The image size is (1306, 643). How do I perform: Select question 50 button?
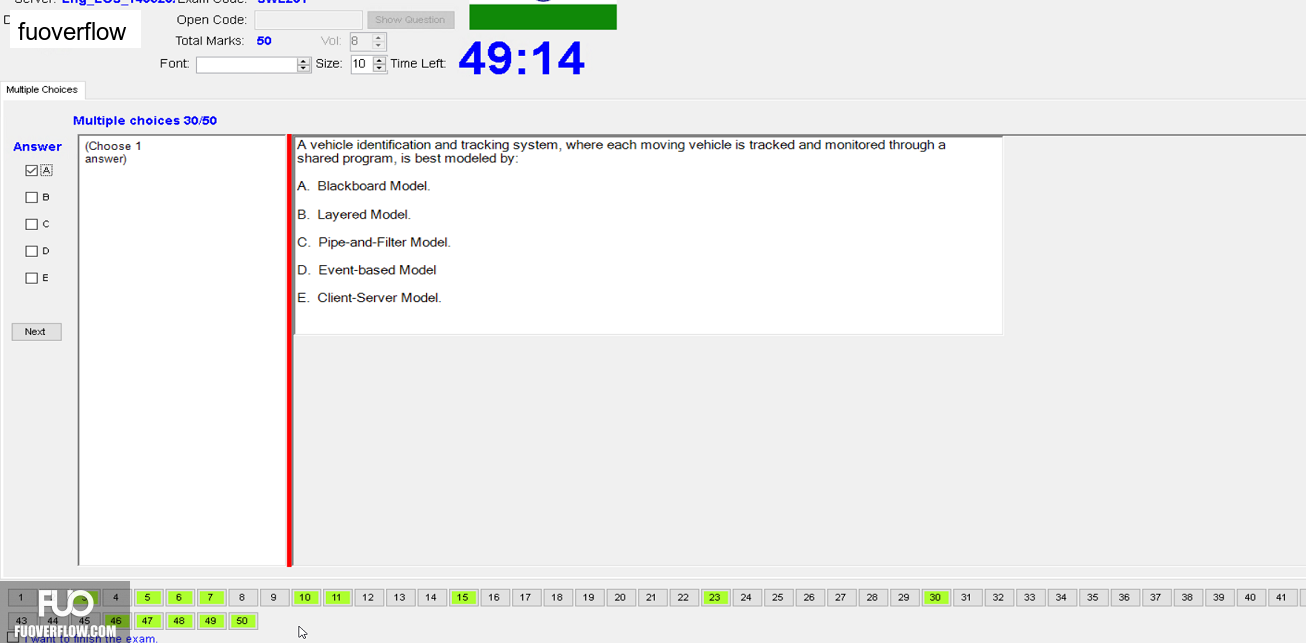242,621
